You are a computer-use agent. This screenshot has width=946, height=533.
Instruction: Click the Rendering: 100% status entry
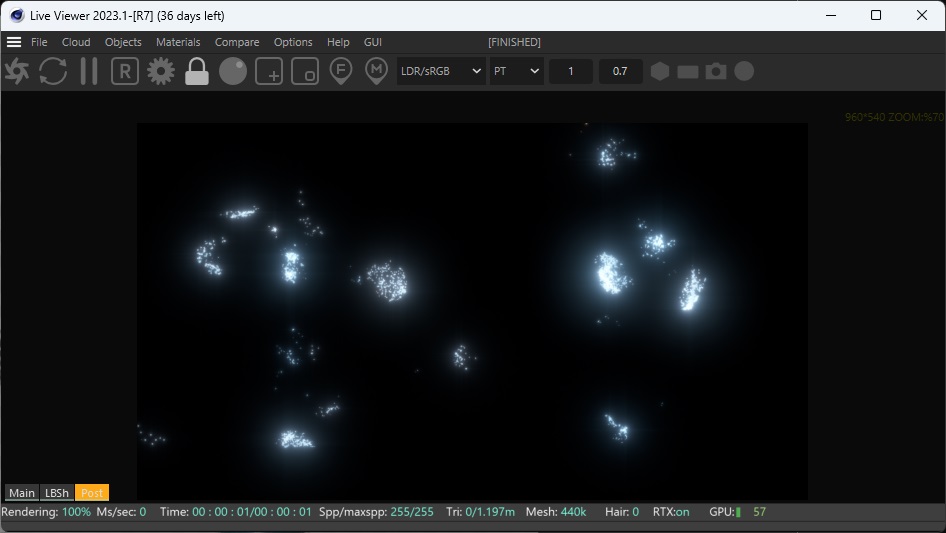pos(46,512)
